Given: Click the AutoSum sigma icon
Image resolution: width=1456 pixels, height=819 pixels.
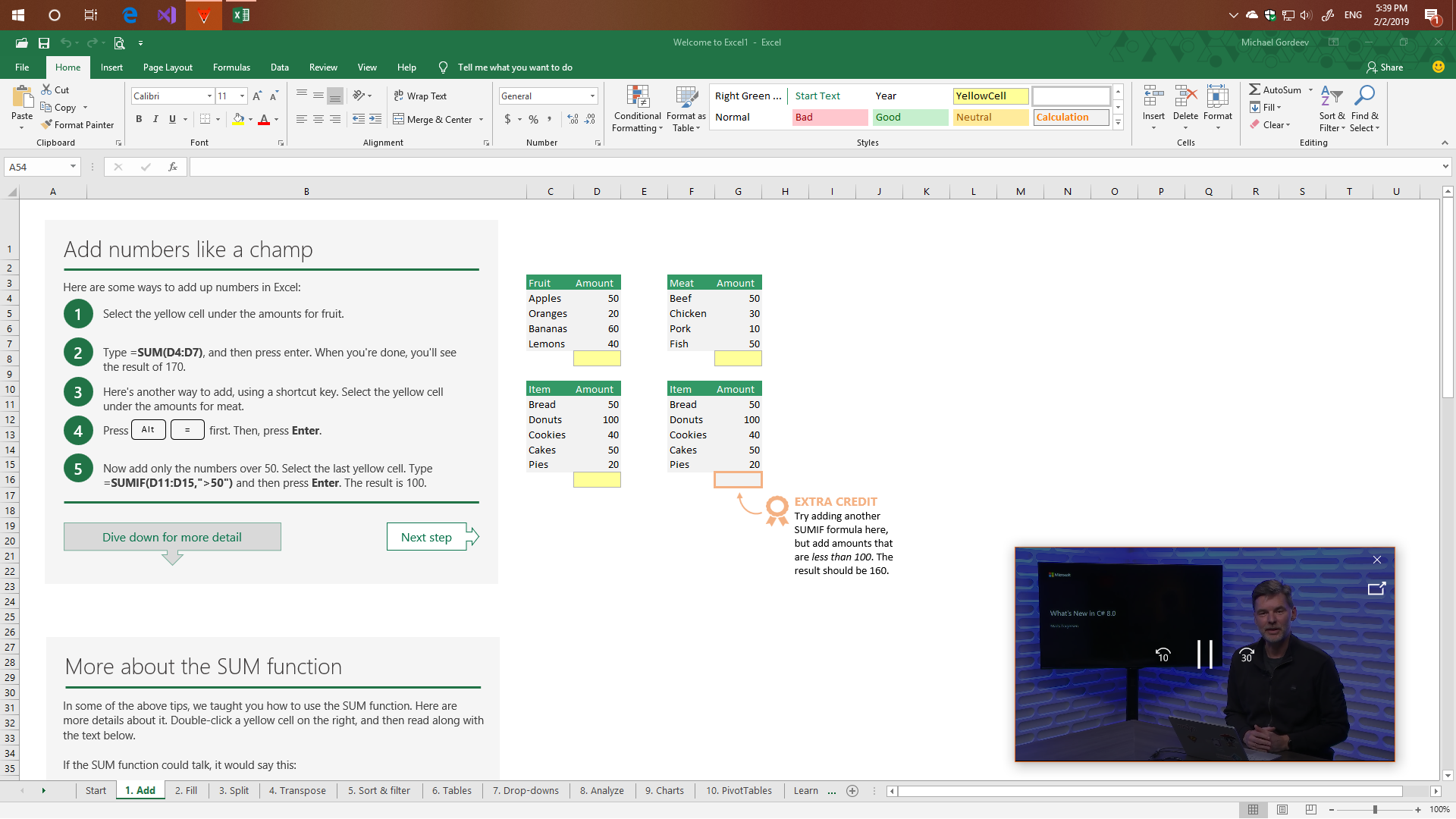Looking at the screenshot, I should [x=1255, y=89].
